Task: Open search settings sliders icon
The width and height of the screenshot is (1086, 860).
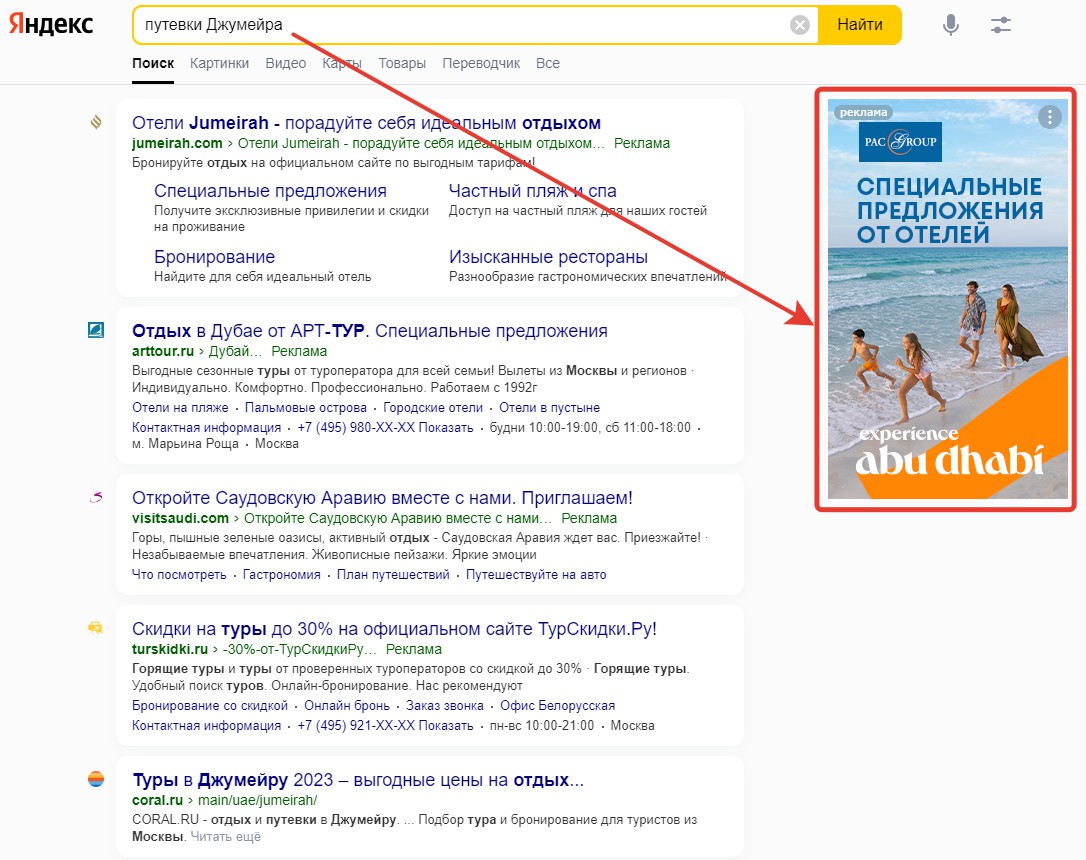Action: (1001, 25)
